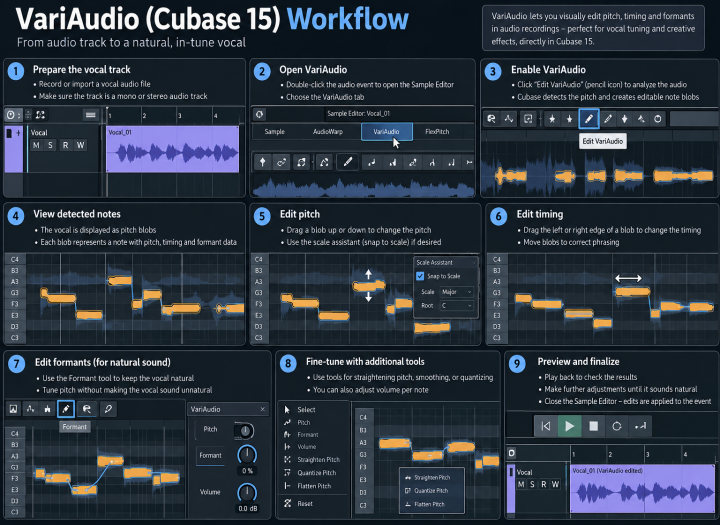Screen dimensions: 720x525
Task: Solo Vocal track in Preview and finalize panel
Action: coord(532,485)
